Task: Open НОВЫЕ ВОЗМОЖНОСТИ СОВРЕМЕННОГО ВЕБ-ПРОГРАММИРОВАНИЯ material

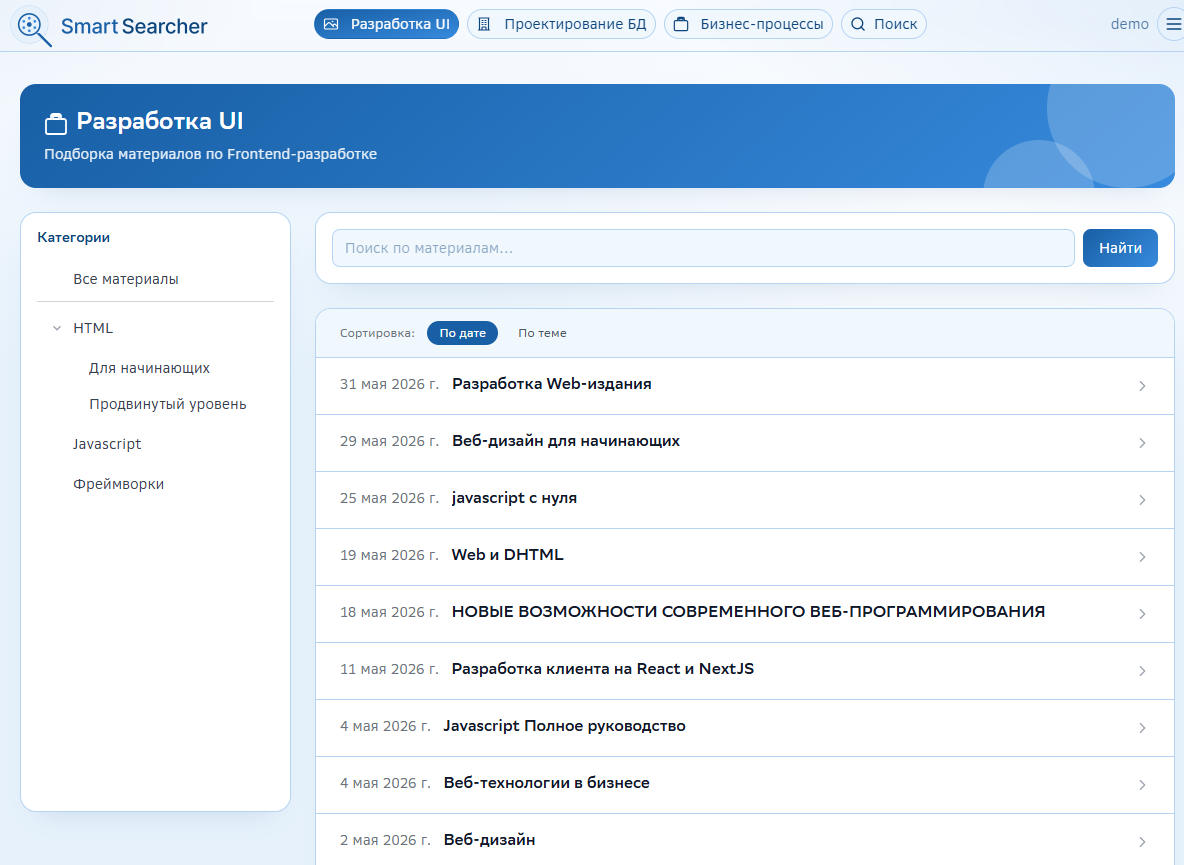Action: click(x=748, y=612)
